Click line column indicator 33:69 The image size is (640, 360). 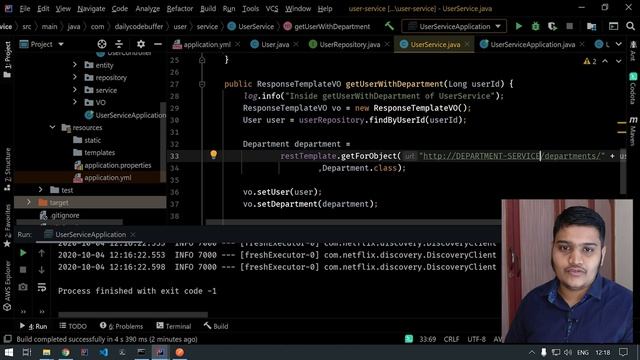pyautogui.click(x=427, y=339)
